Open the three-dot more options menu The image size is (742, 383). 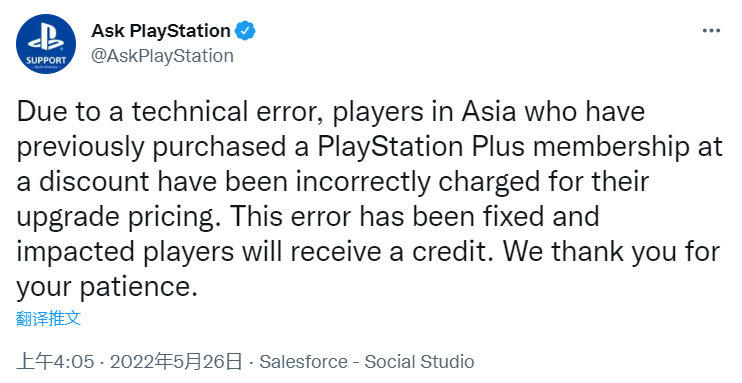coord(711,31)
